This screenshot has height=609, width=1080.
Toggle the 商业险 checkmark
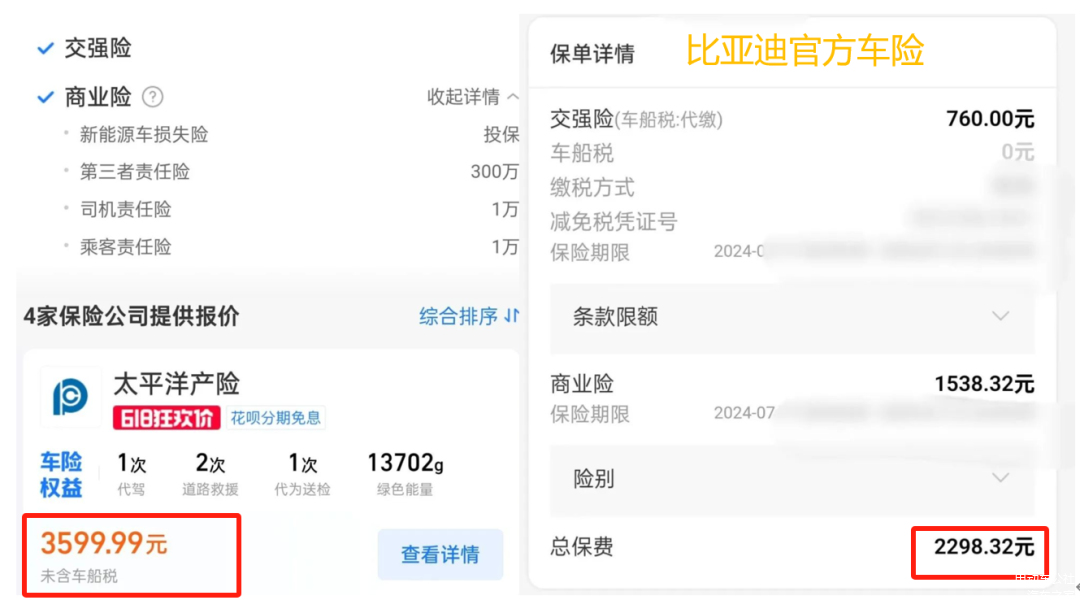[45, 97]
